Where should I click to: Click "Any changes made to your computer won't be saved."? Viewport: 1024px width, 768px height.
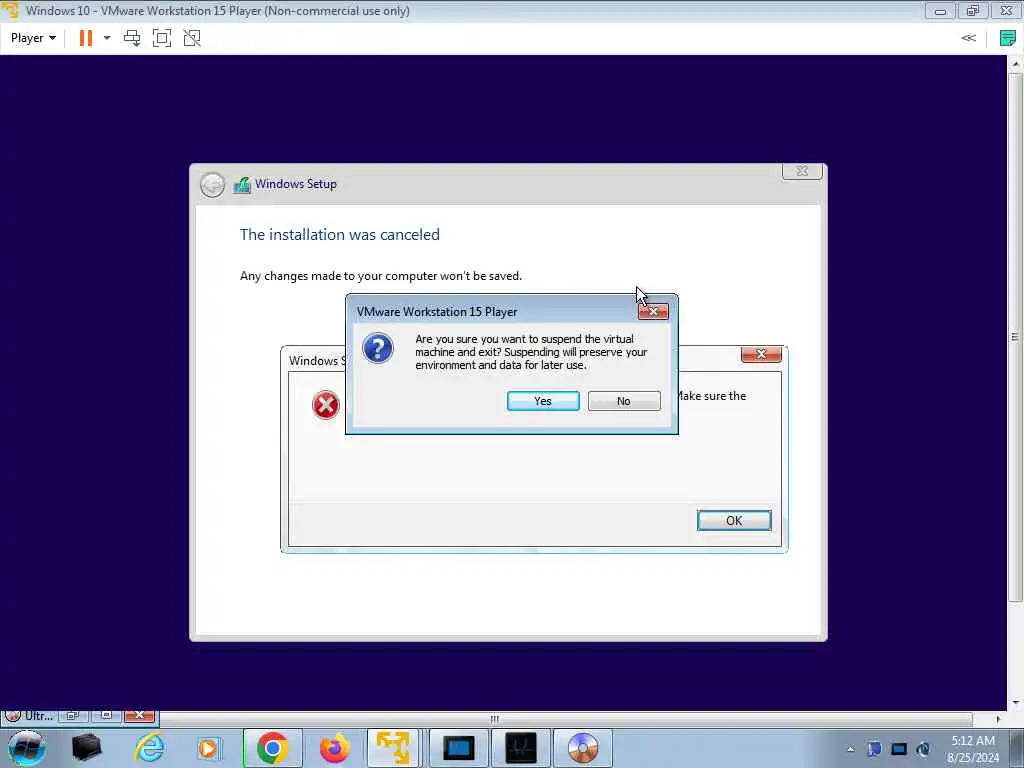381,276
